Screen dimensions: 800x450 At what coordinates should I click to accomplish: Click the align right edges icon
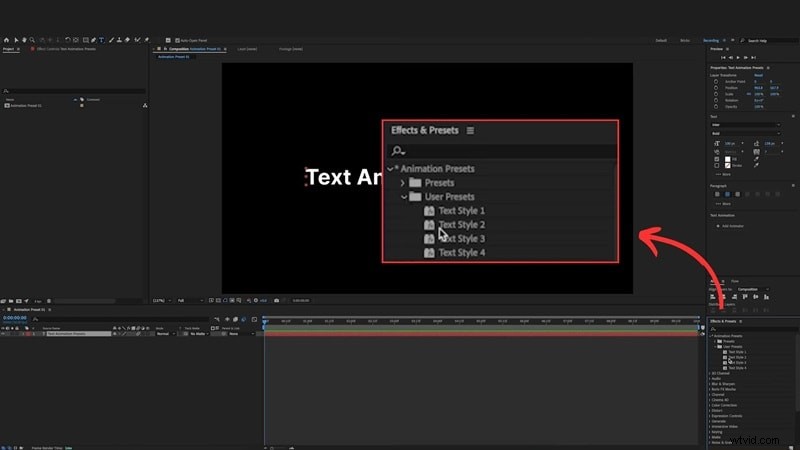tap(734, 296)
